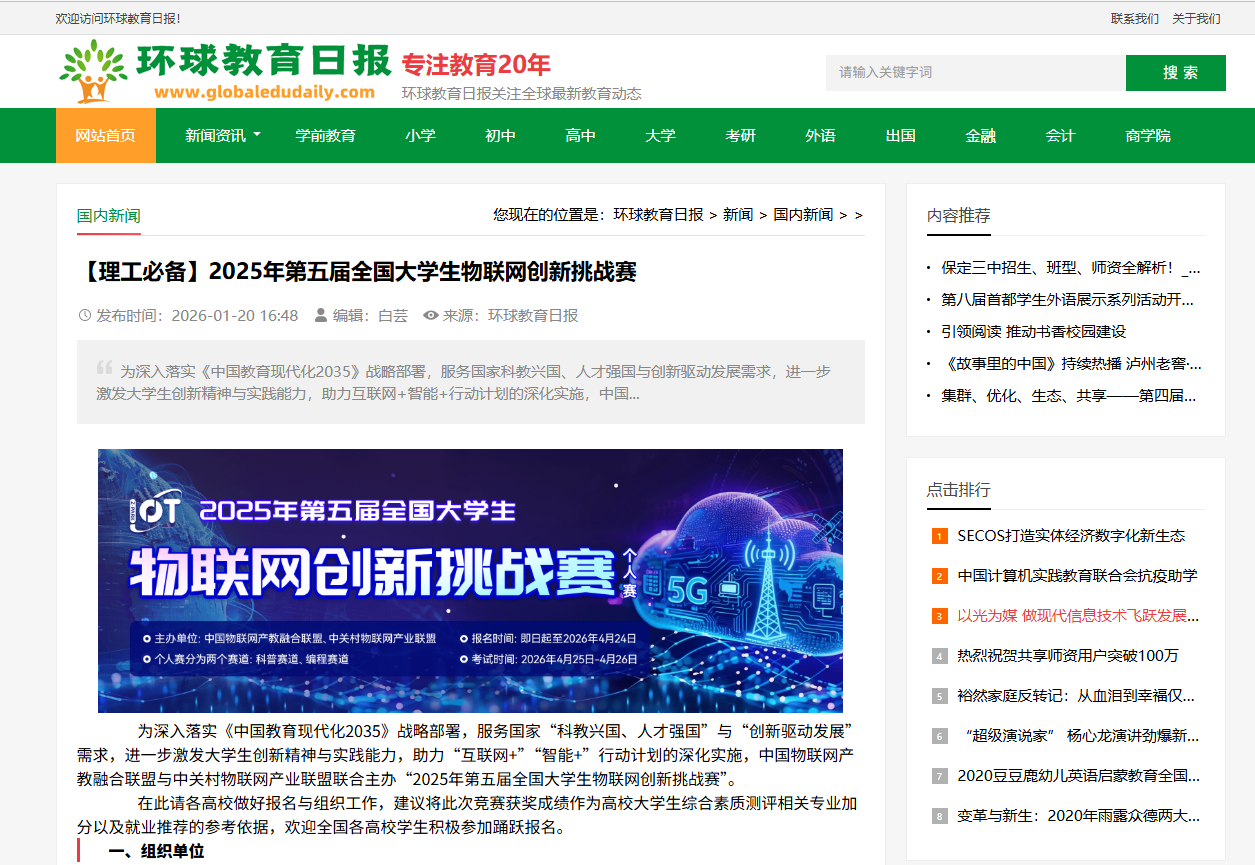Image resolution: width=1255 pixels, height=865 pixels.
Task: Open the 联系我们 link at top
Action: [1135, 19]
